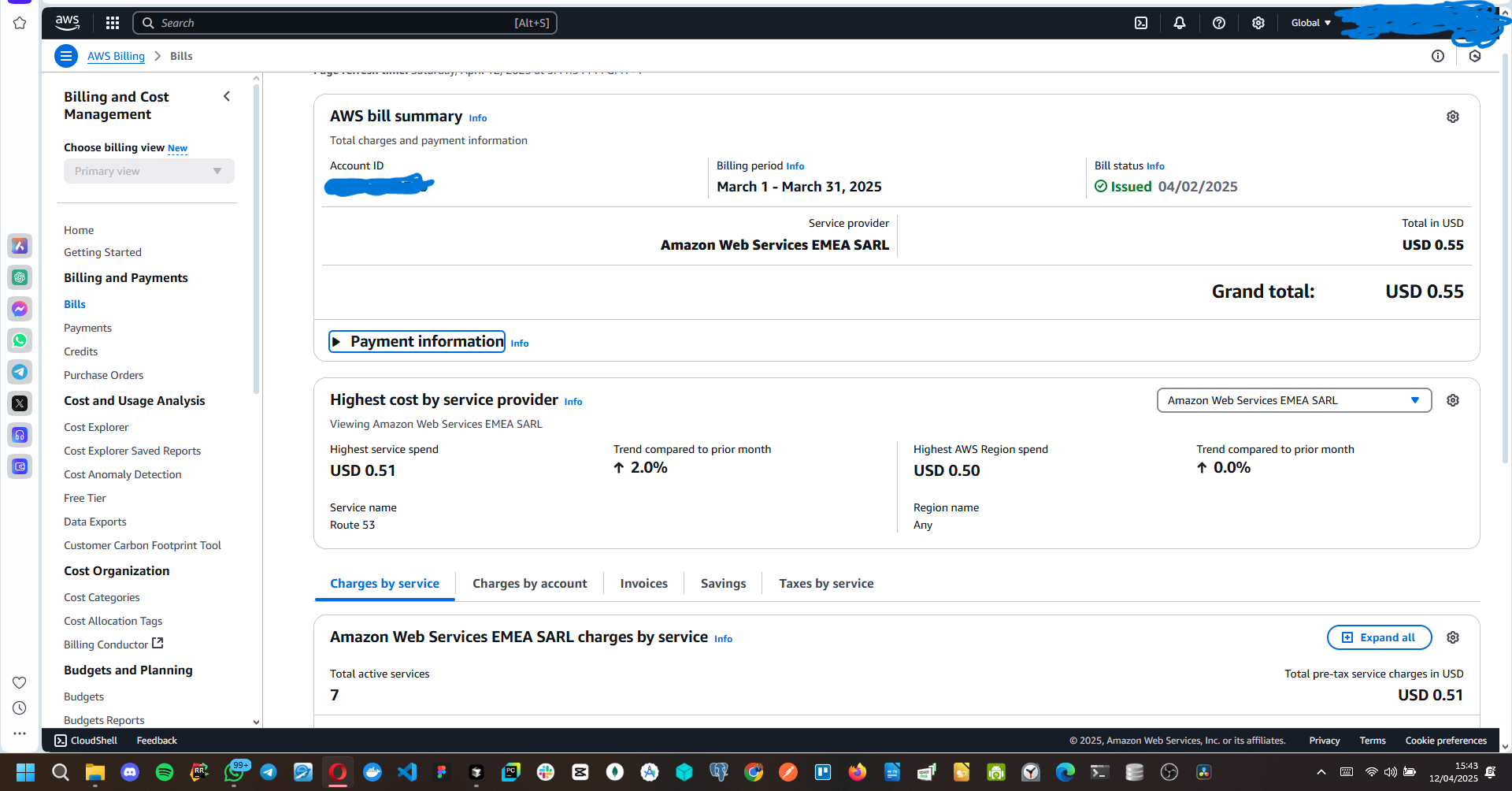Open Visual Studio Code from the taskbar
The image size is (1512, 791).
(x=407, y=772)
